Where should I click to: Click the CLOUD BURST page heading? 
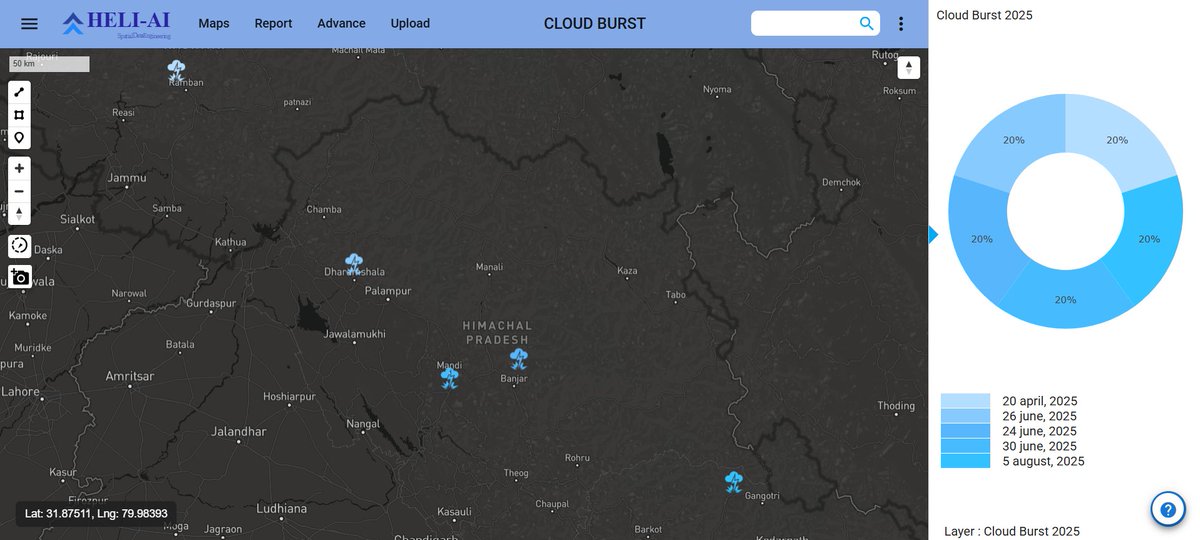click(595, 24)
